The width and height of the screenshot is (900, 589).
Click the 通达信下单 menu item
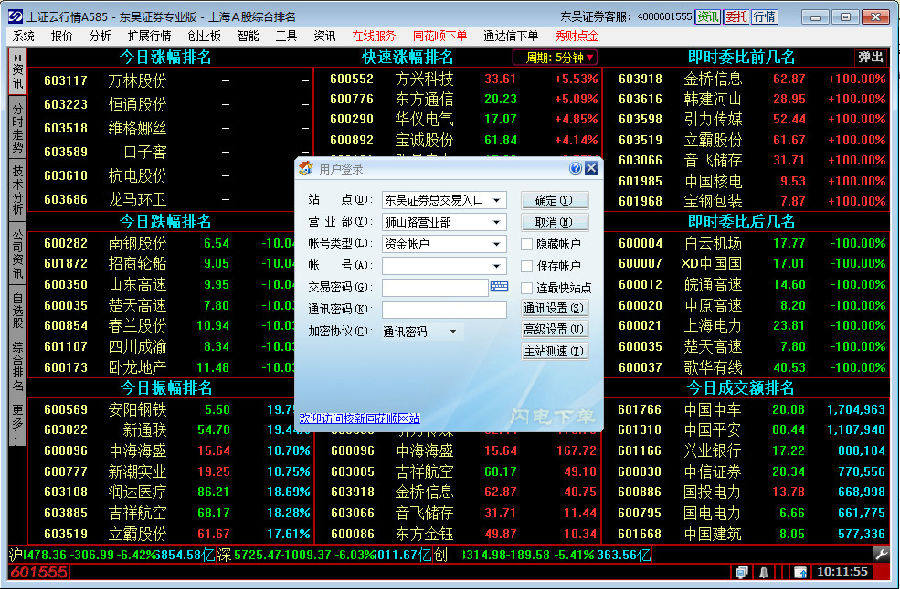pyautogui.click(x=510, y=36)
